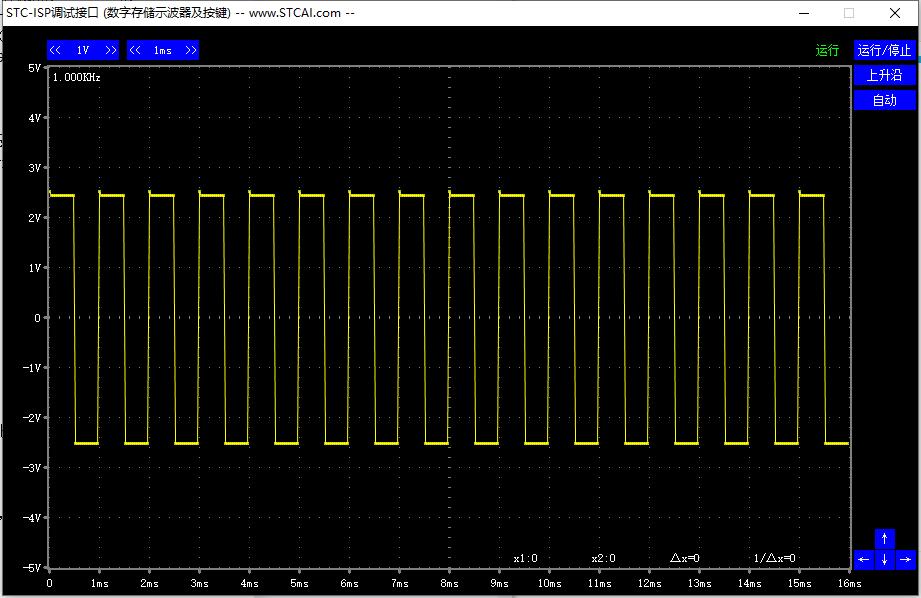
Task: Click the 5V label on vertical axis
Action: point(35,68)
